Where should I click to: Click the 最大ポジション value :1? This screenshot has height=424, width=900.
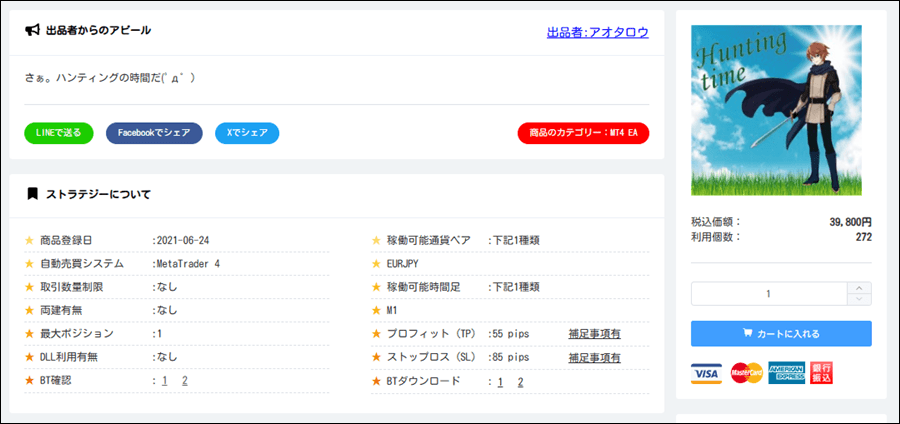click(156, 334)
